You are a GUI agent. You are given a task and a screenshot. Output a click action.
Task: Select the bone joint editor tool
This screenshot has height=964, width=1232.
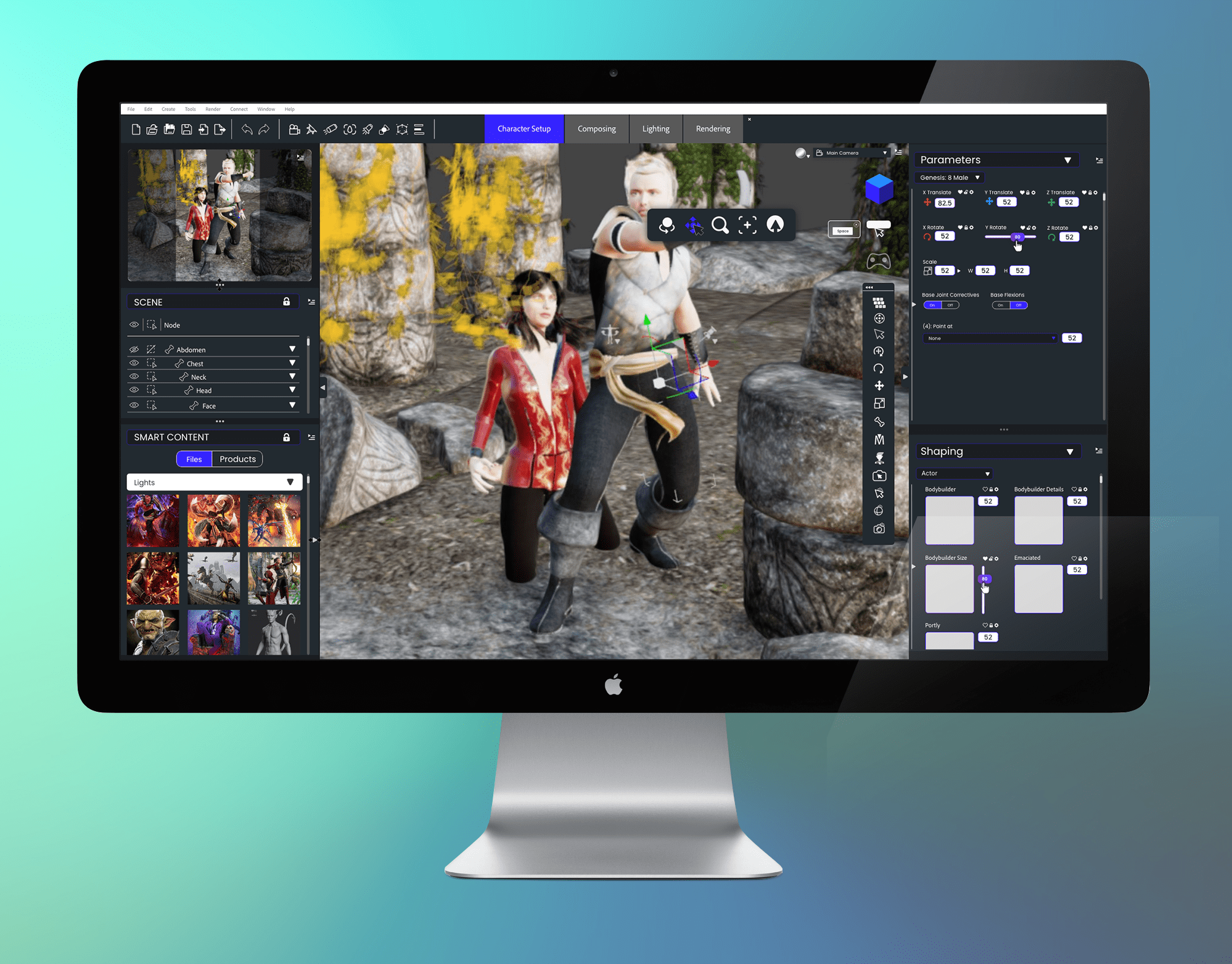[879, 422]
